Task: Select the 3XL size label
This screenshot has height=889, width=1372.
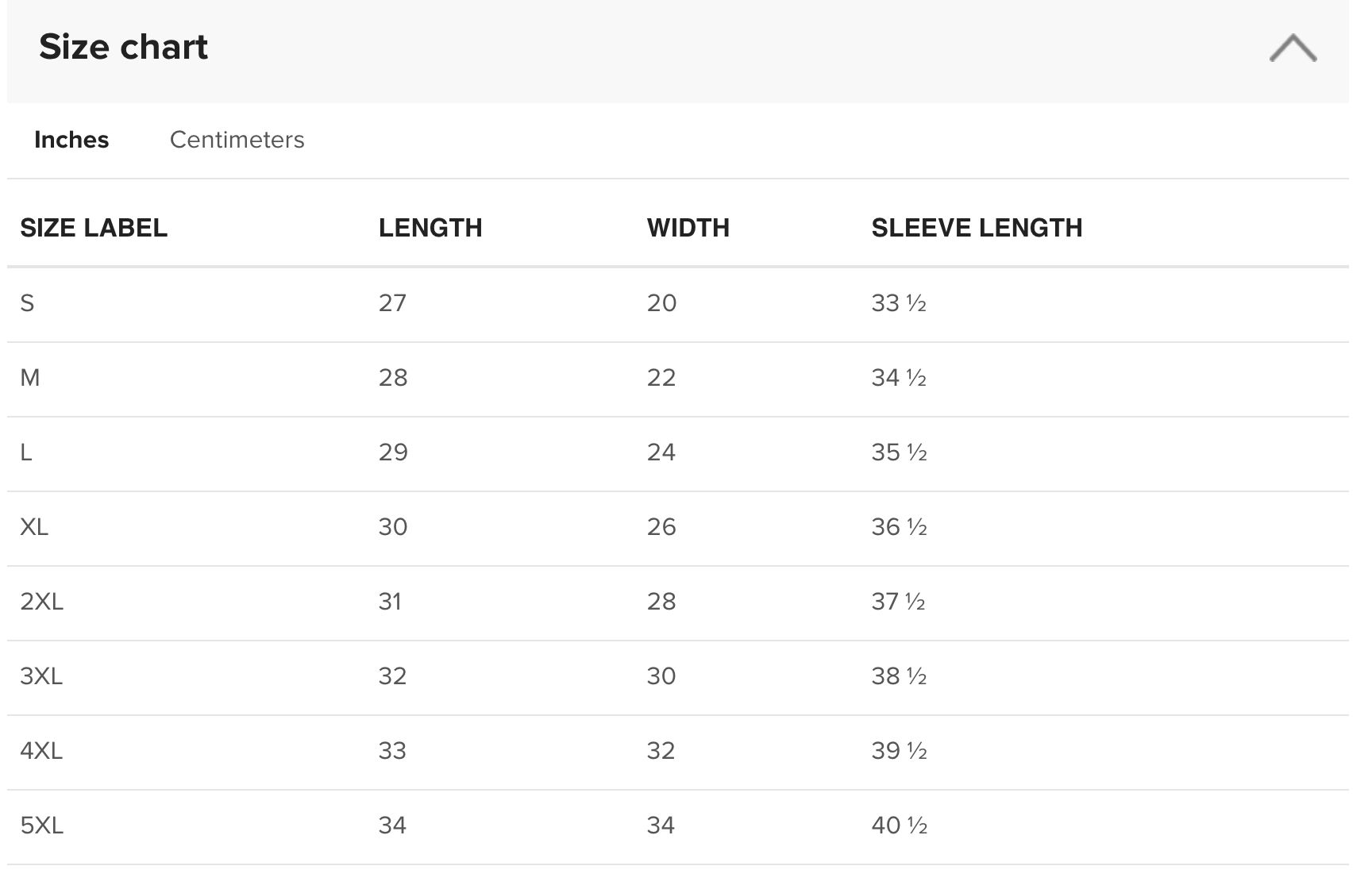Action: pyautogui.click(x=41, y=676)
